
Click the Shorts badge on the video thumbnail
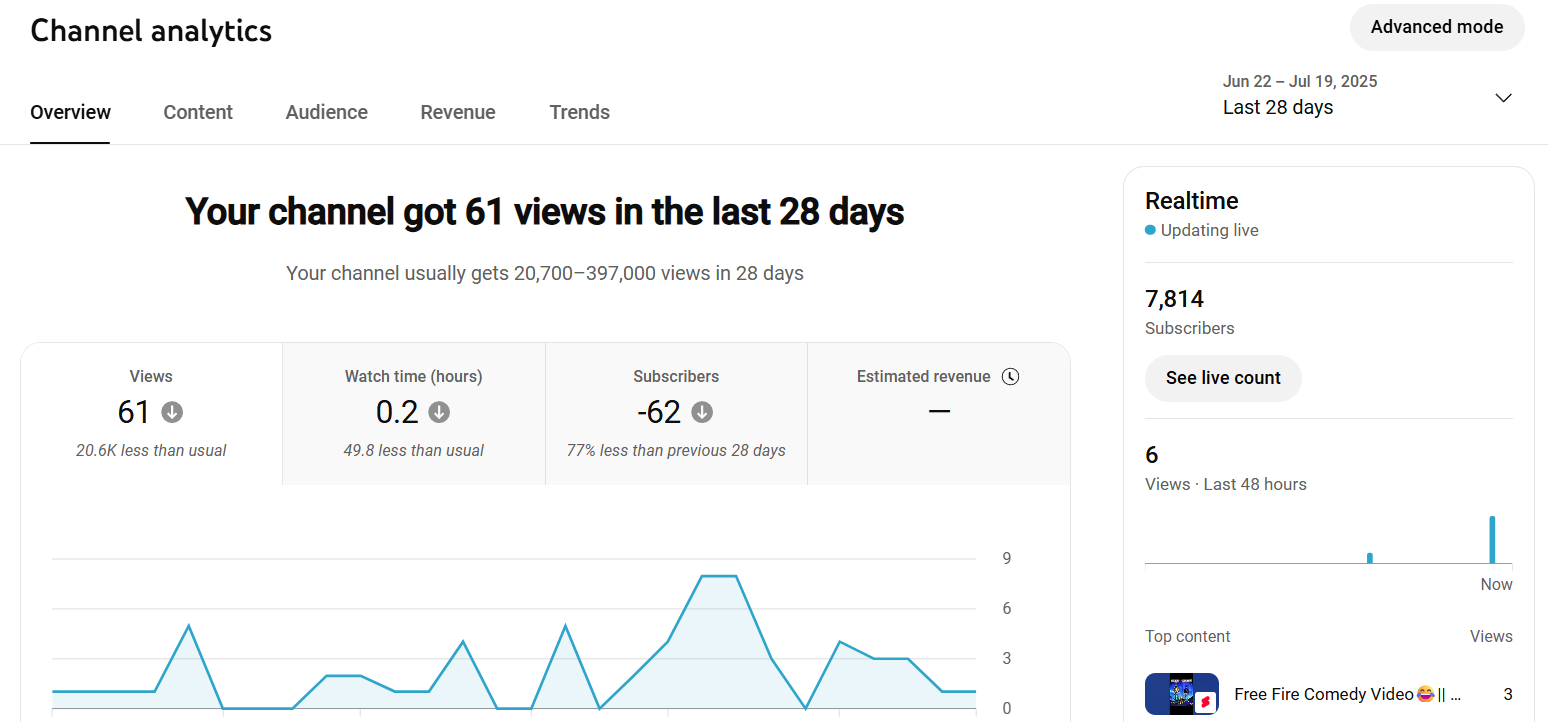[x=1205, y=702]
